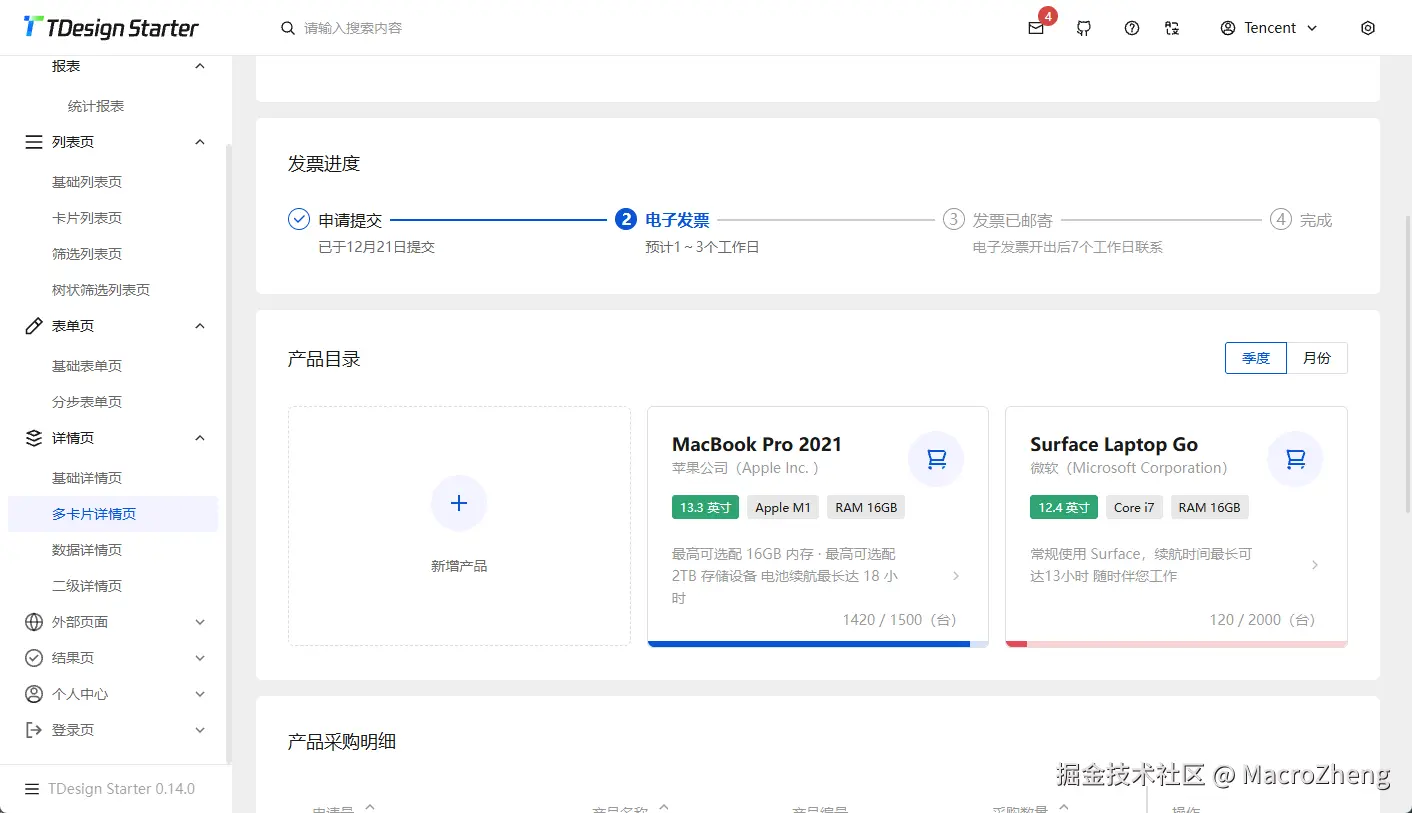Click the 12.4 英寸 green tag
Viewport: 1412px width, 813px height.
pos(1064,507)
